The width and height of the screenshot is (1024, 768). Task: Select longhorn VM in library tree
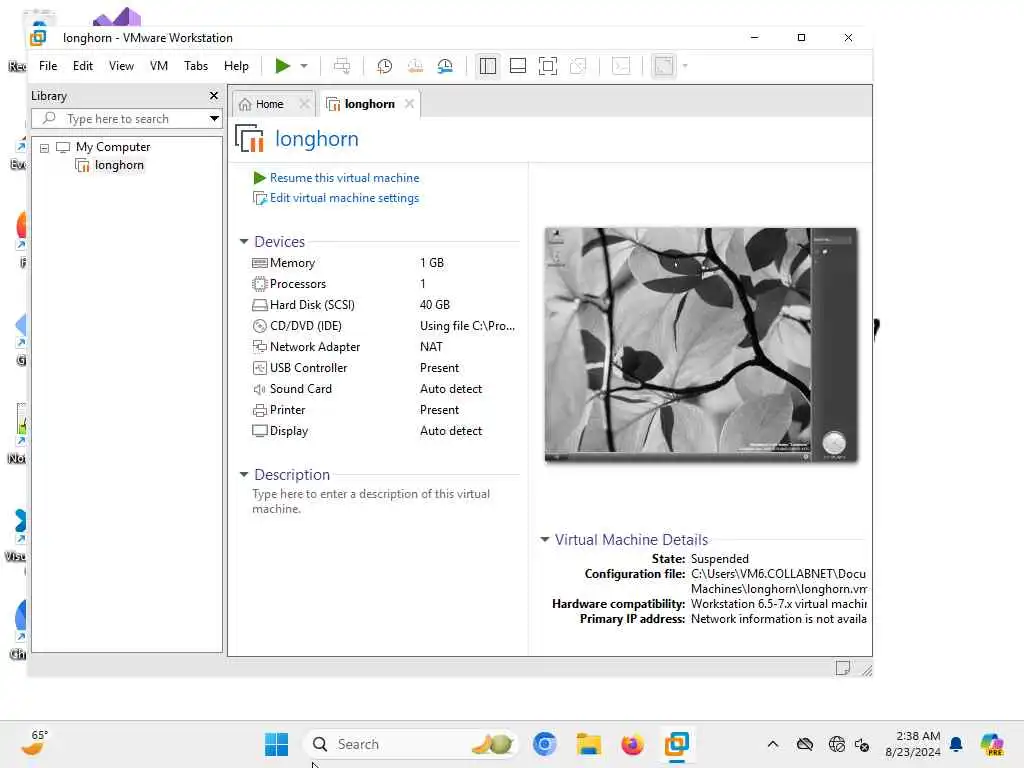[x=119, y=165]
